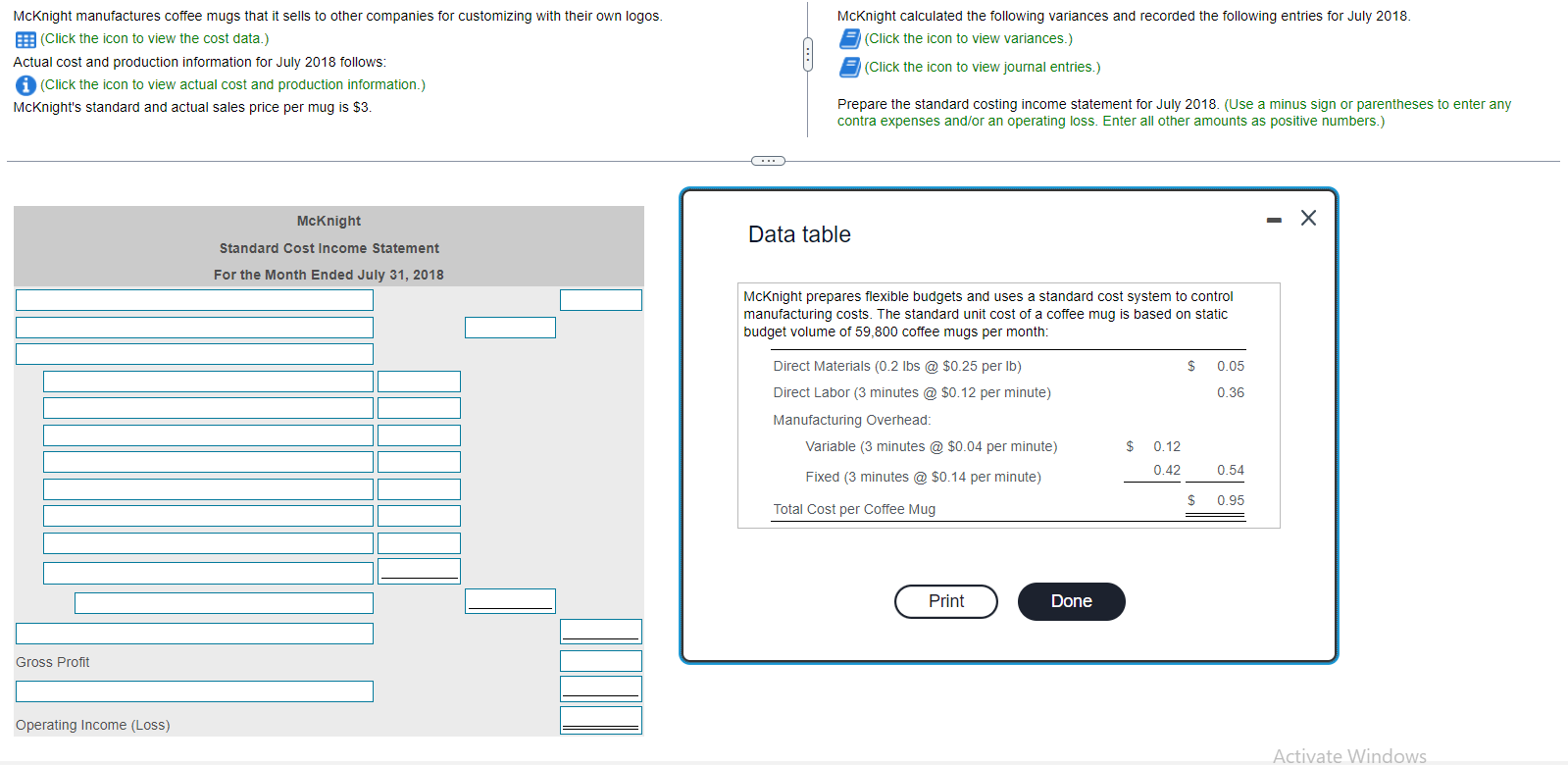Viewport: 1568px width, 765px height.
Task: Select the third-row label input field
Action: point(194,354)
